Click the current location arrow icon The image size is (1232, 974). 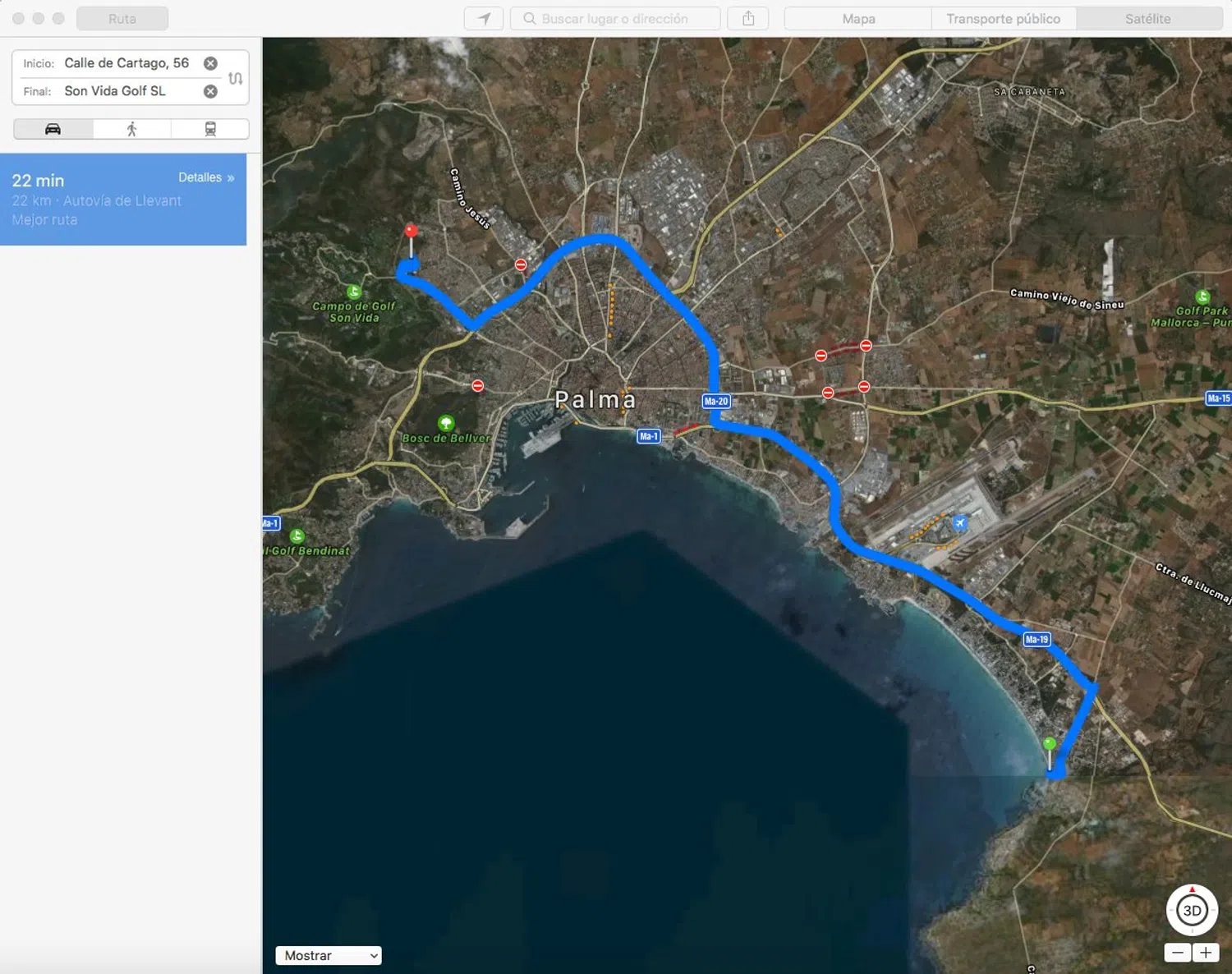pos(484,18)
